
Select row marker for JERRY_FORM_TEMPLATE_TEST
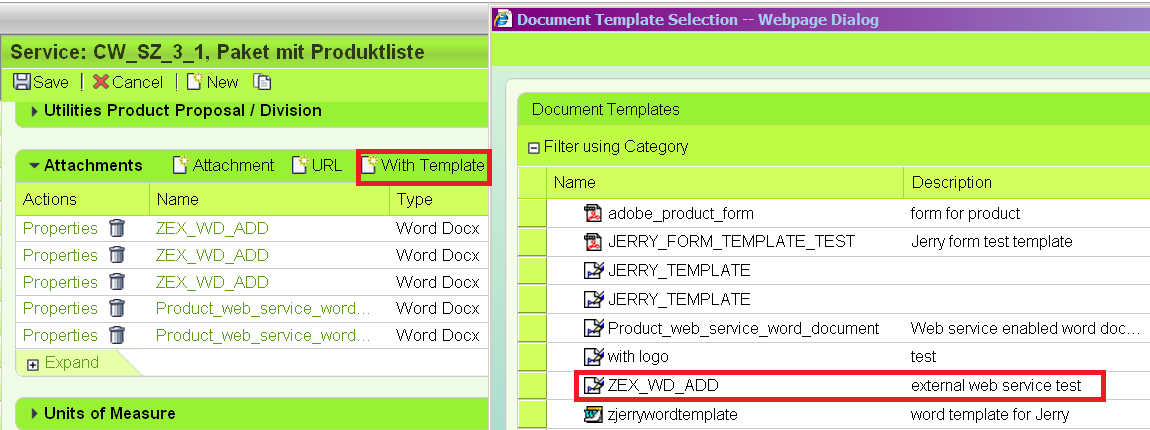point(532,241)
